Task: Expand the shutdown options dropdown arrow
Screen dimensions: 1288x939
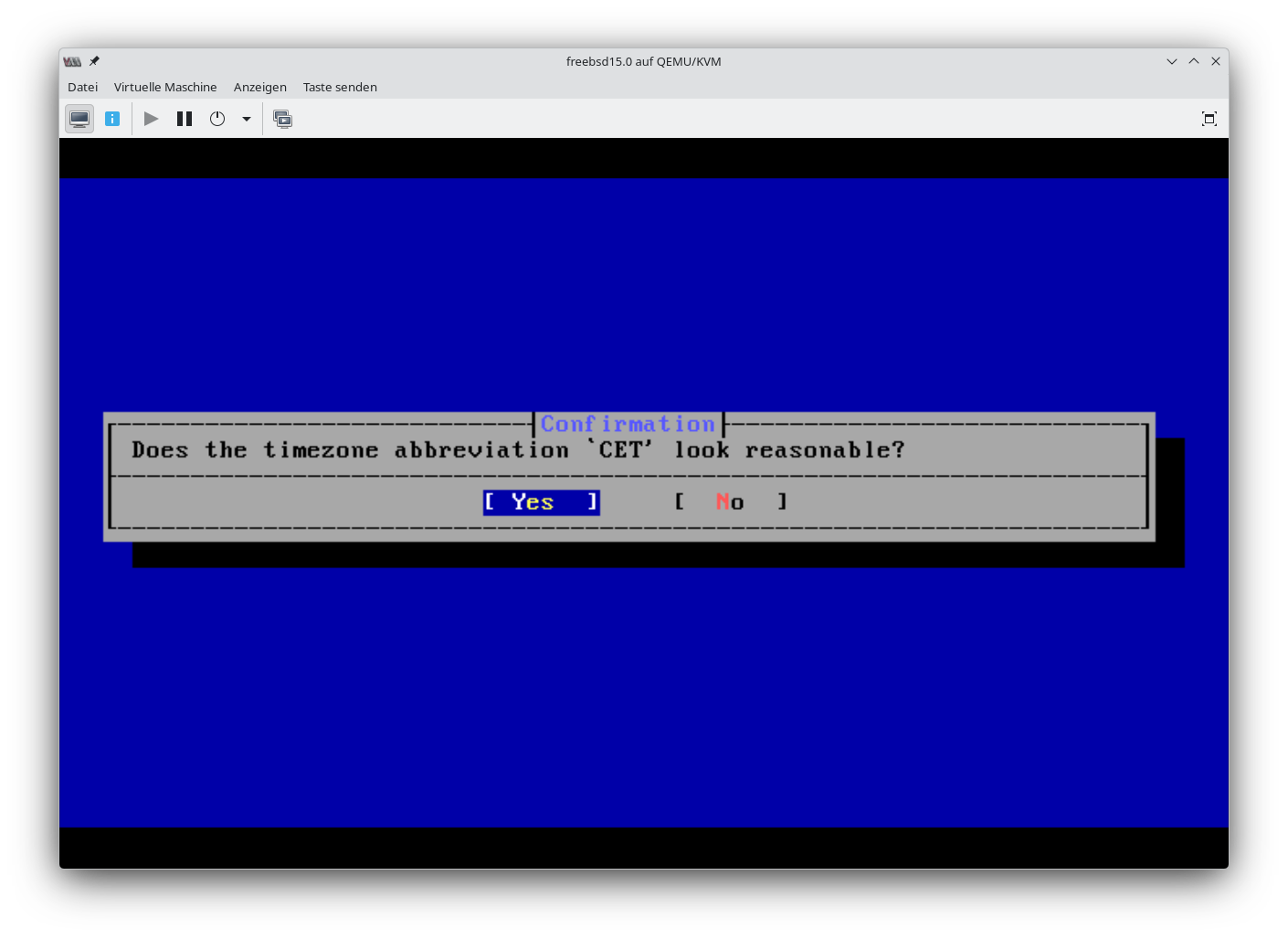Action: [247, 119]
